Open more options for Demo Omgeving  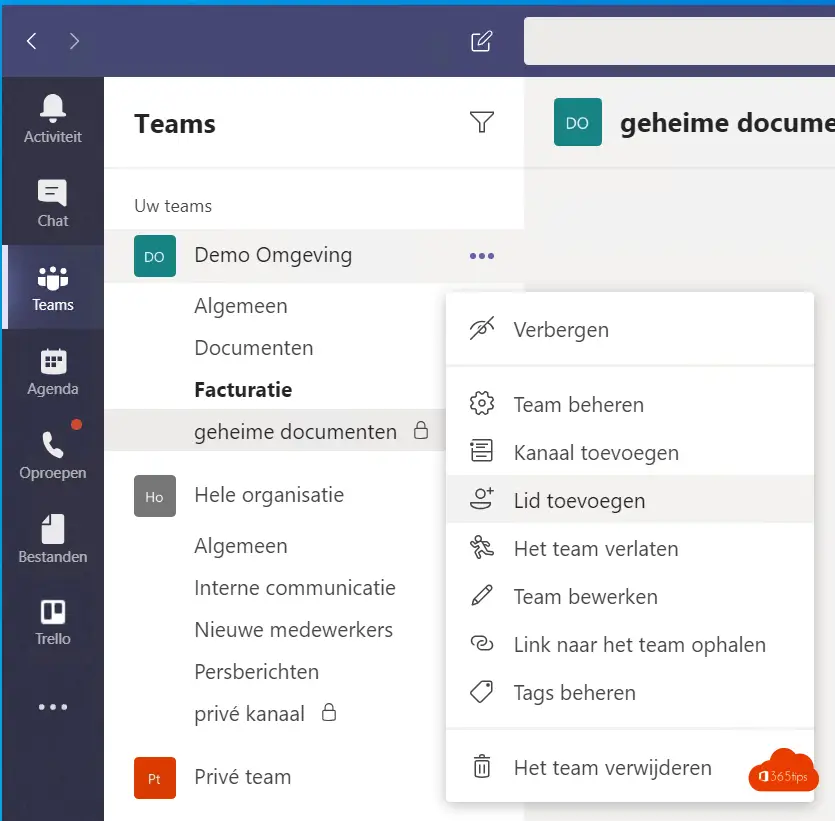482,256
